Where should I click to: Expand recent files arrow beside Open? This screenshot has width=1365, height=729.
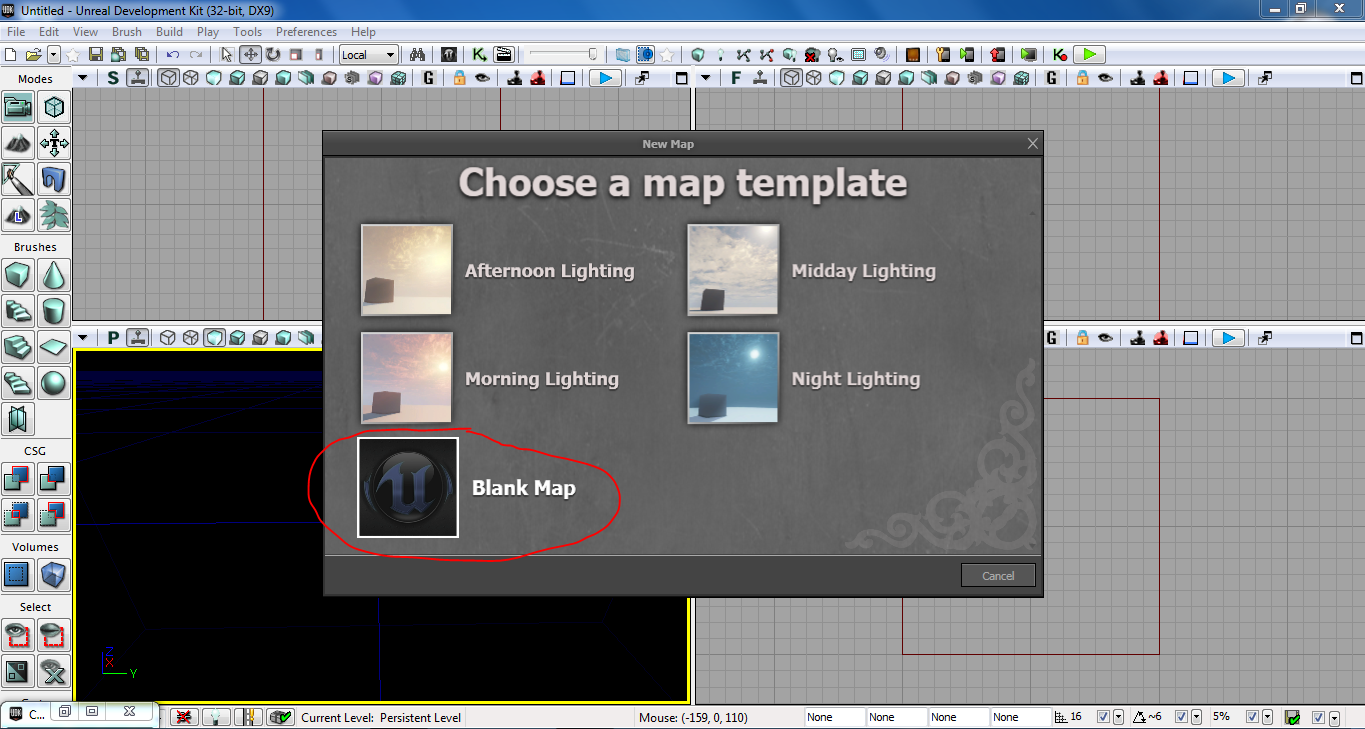(x=53, y=55)
